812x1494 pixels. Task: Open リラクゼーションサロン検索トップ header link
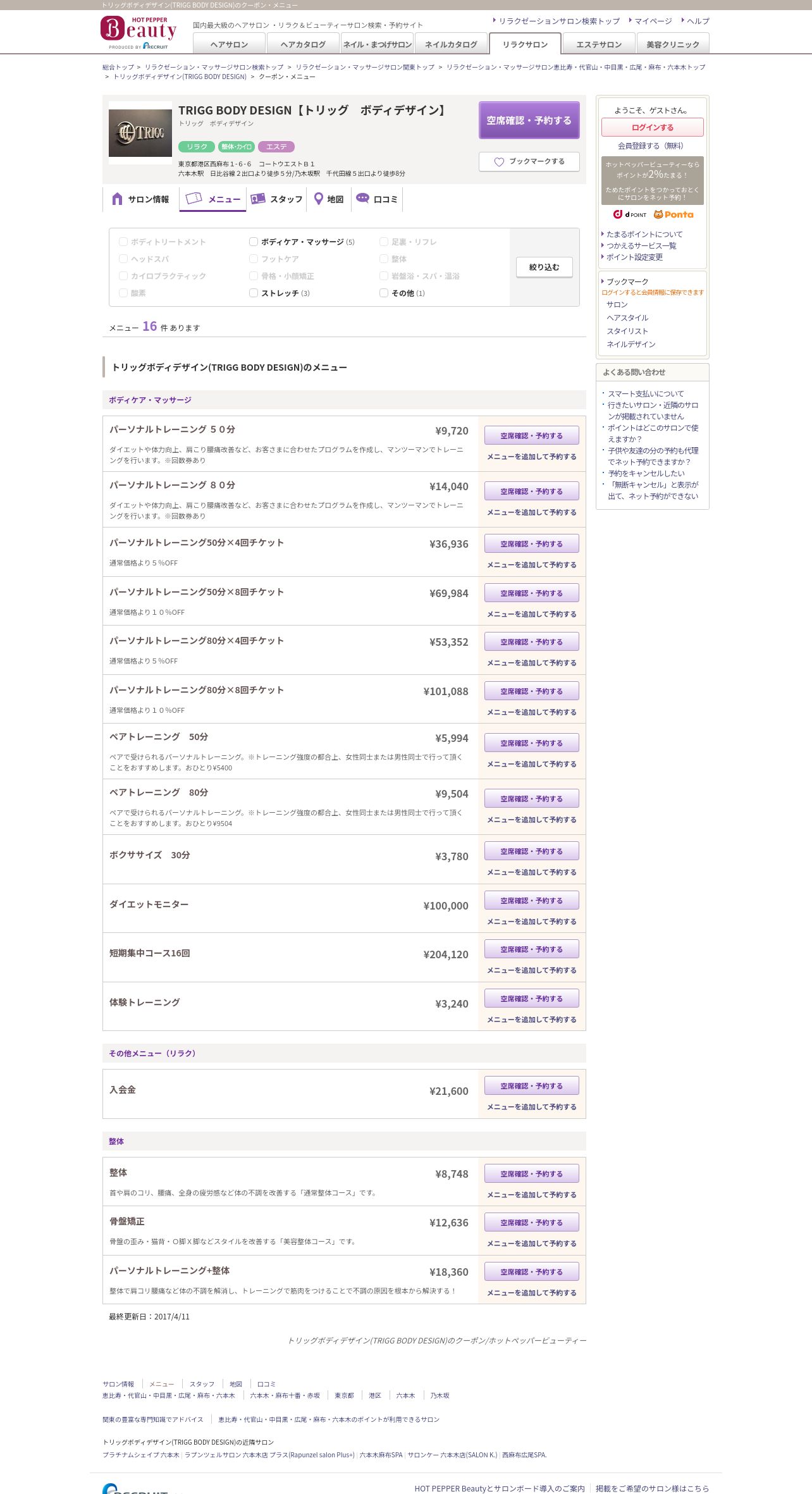click(x=559, y=21)
